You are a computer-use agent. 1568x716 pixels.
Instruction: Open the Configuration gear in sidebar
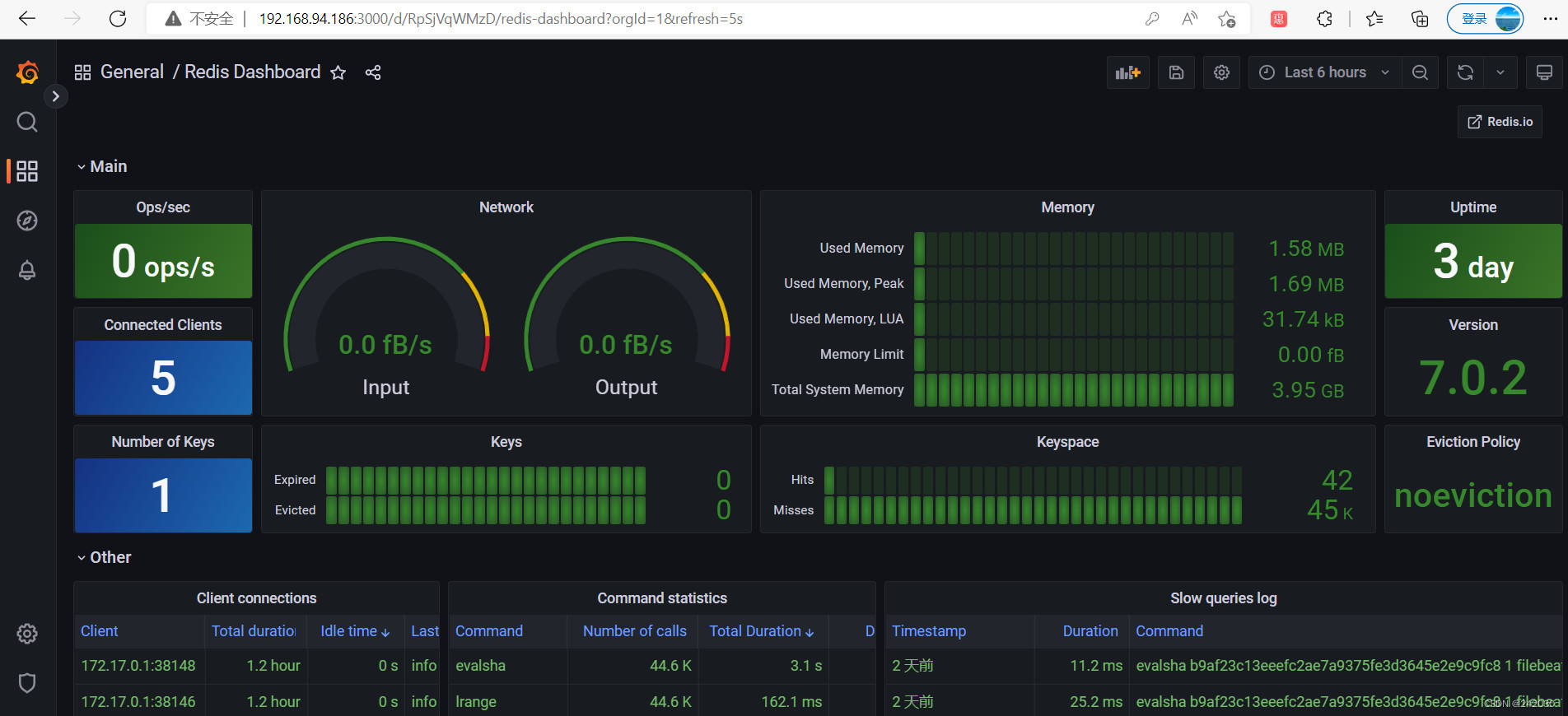click(x=27, y=634)
